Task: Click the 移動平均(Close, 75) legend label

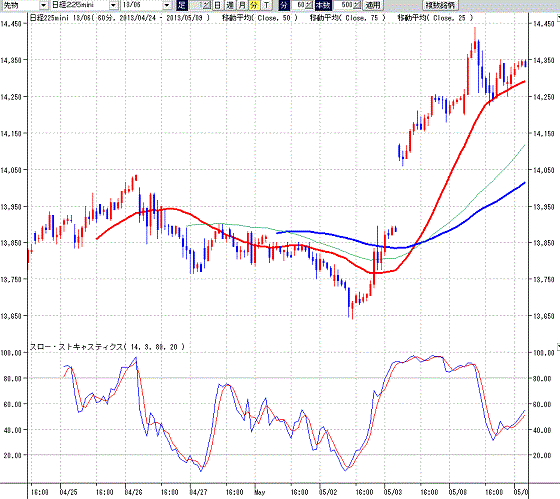Action: click(348, 18)
